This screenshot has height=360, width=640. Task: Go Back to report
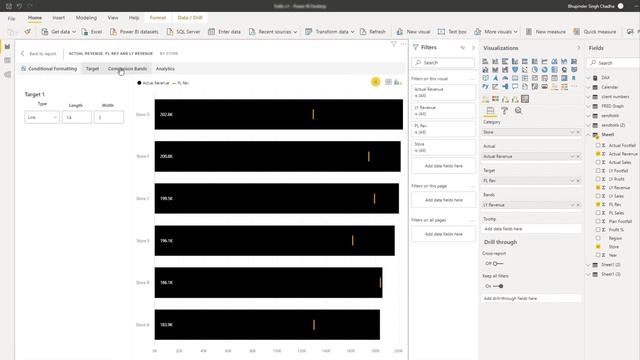(x=38, y=53)
